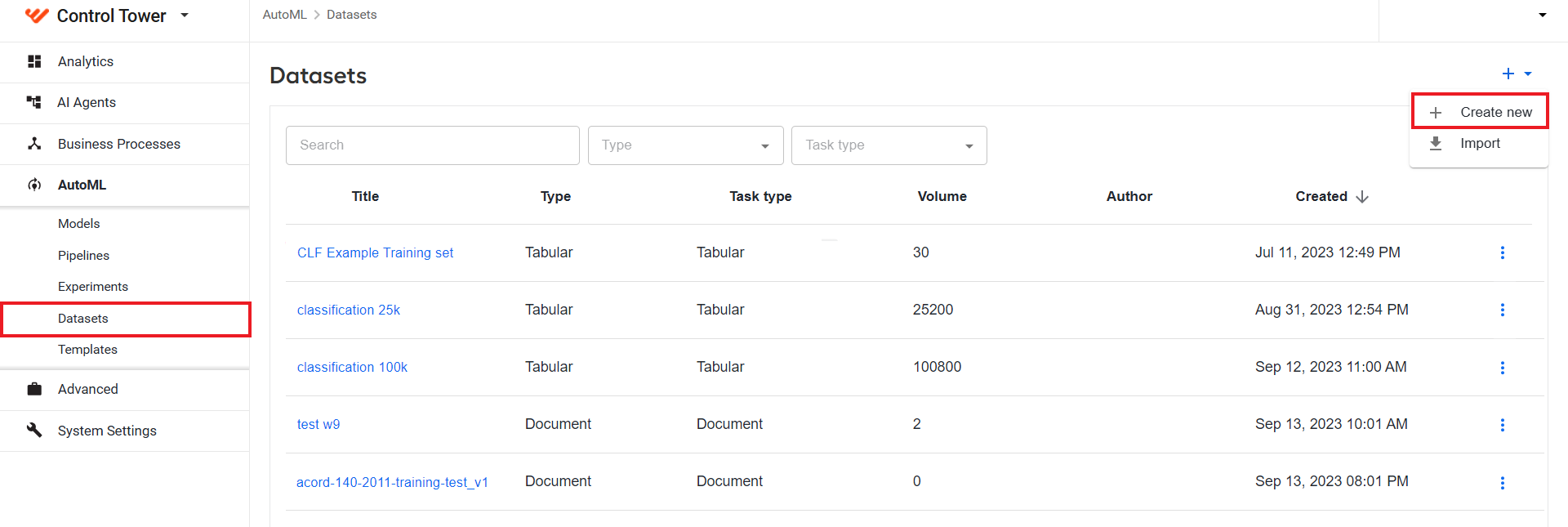Click the Import download icon

(1436, 144)
